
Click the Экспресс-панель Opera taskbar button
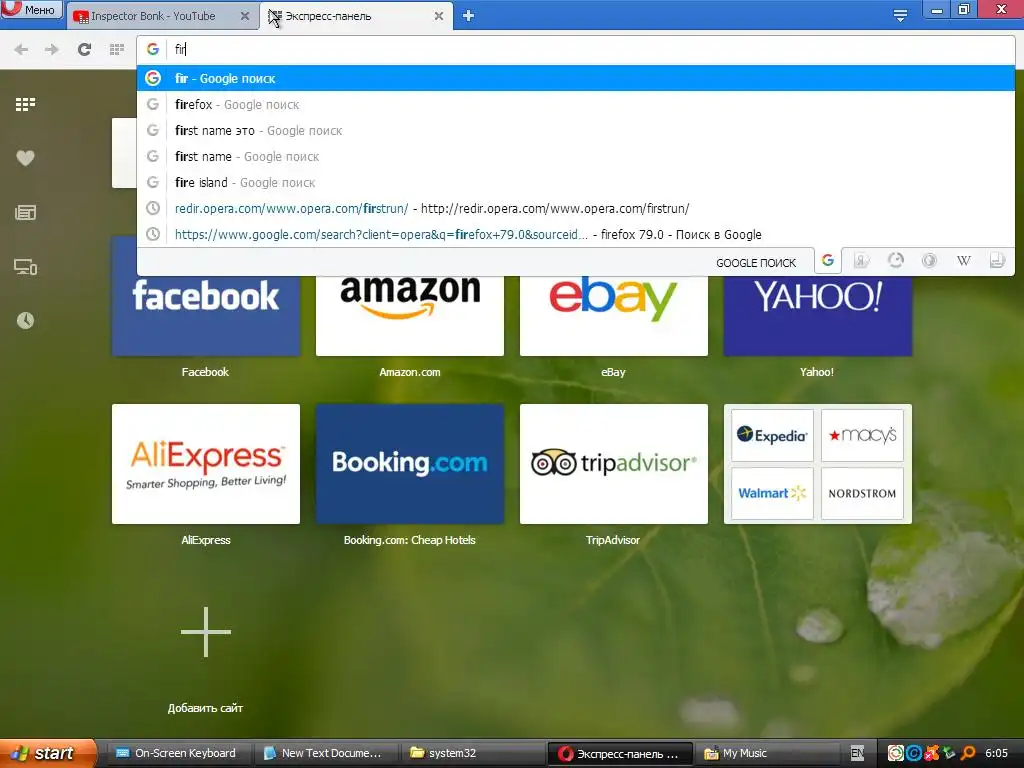click(620, 753)
